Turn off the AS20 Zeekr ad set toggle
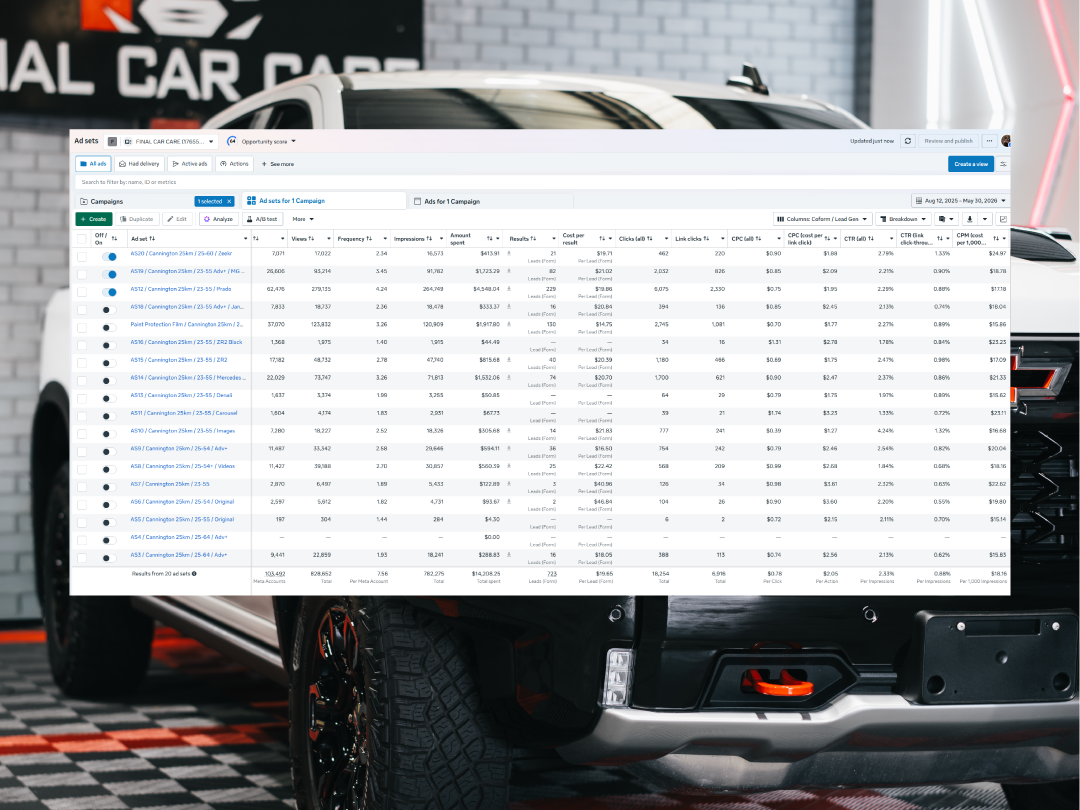Image resolution: width=1080 pixels, height=810 pixels. 110,256
